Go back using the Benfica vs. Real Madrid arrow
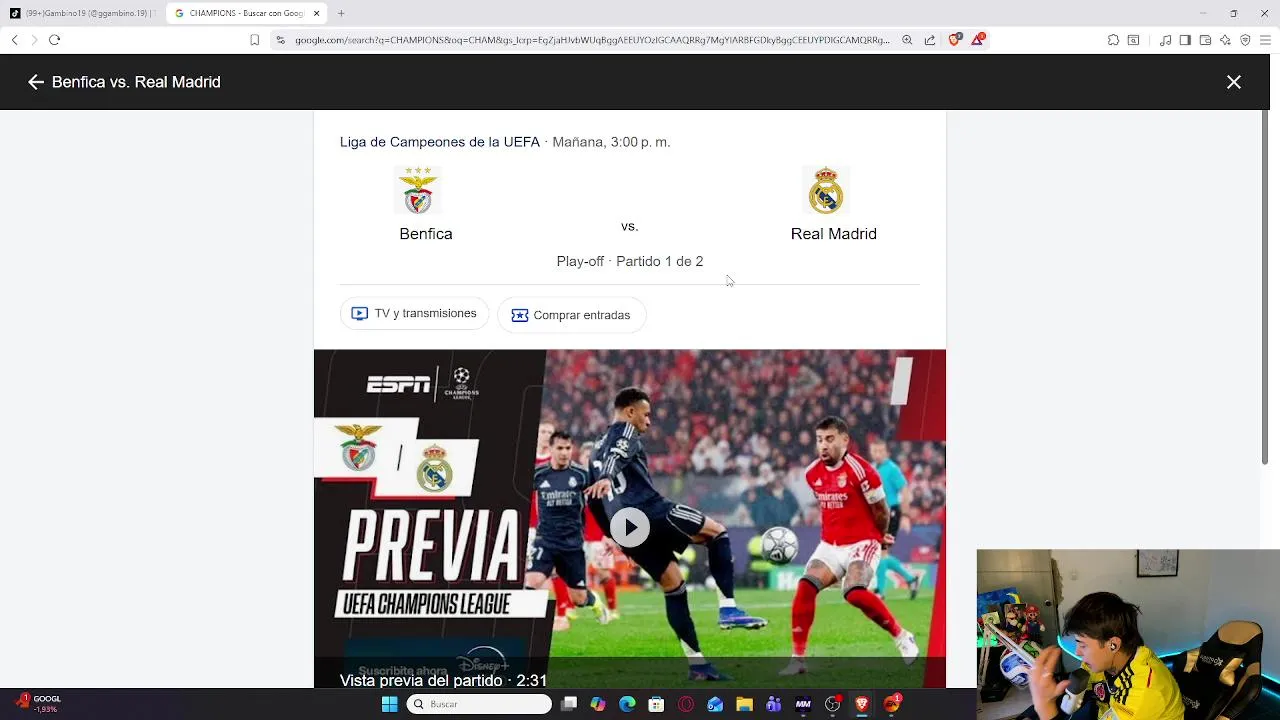Viewport: 1280px width, 720px height. tap(36, 82)
